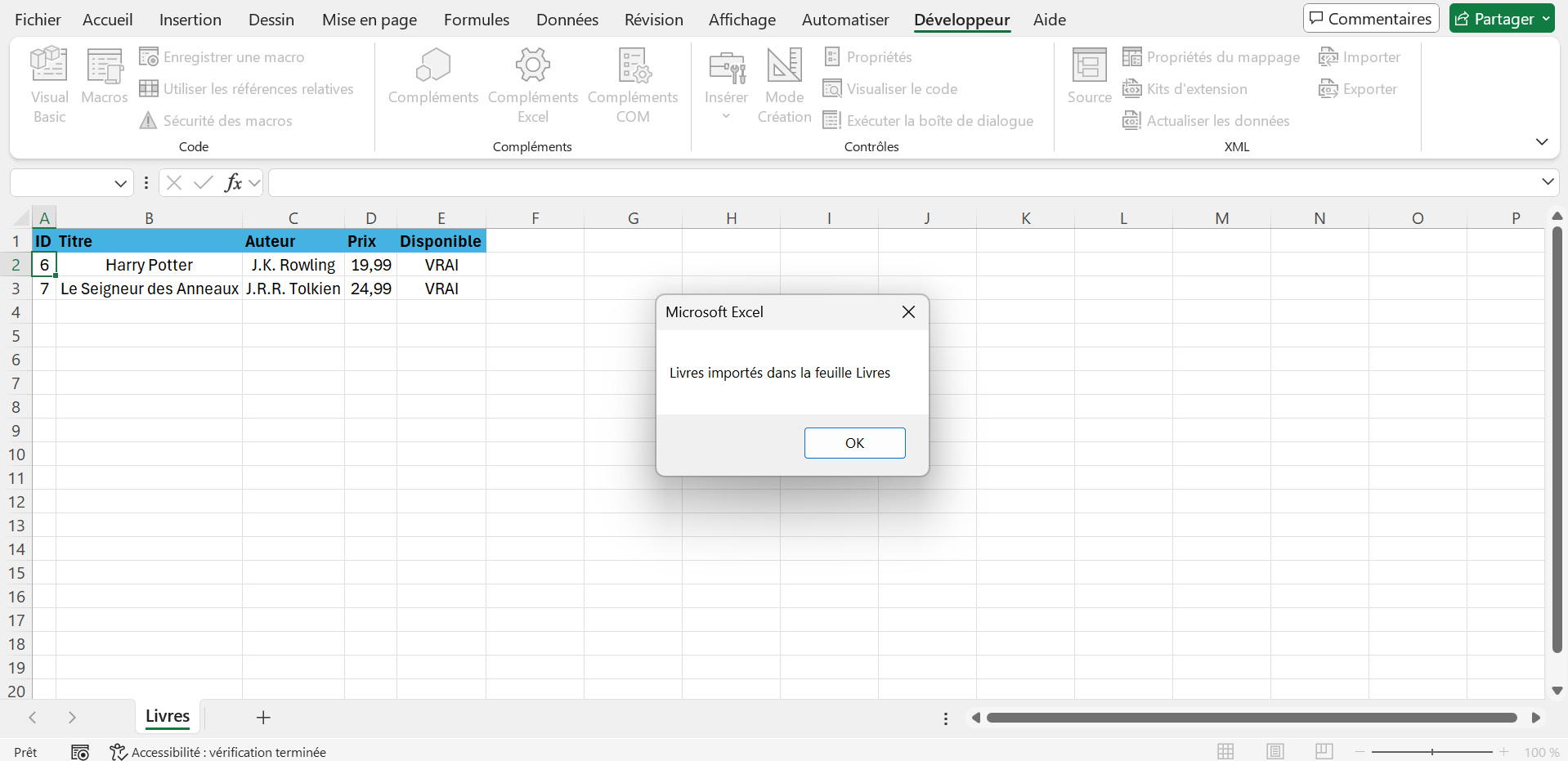Click the XML Importer button
The image size is (1568, 761).
[1360, 57]
